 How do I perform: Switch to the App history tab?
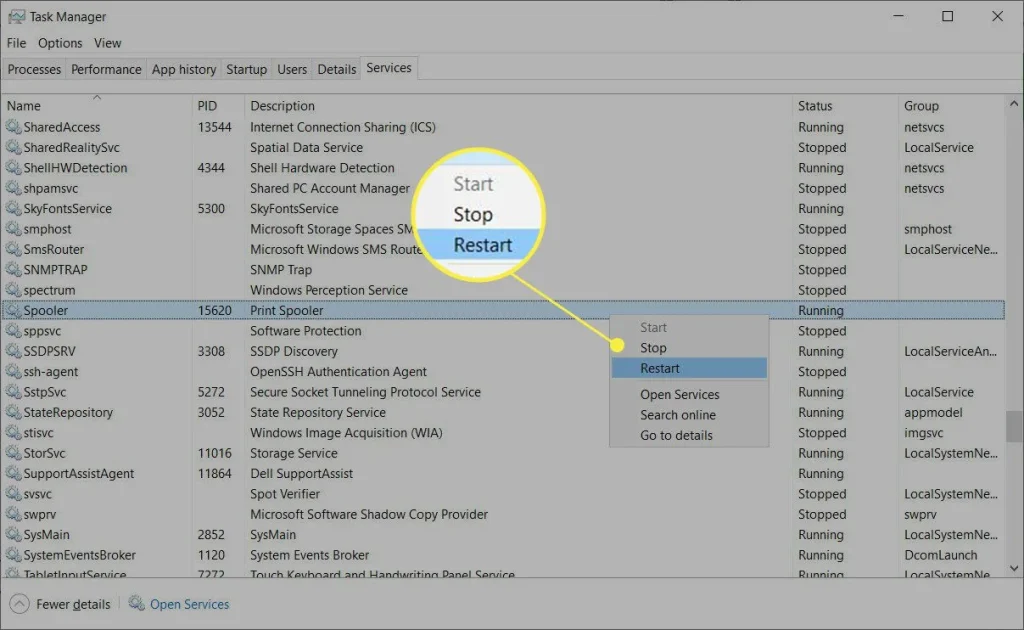(x=184, y=69)
